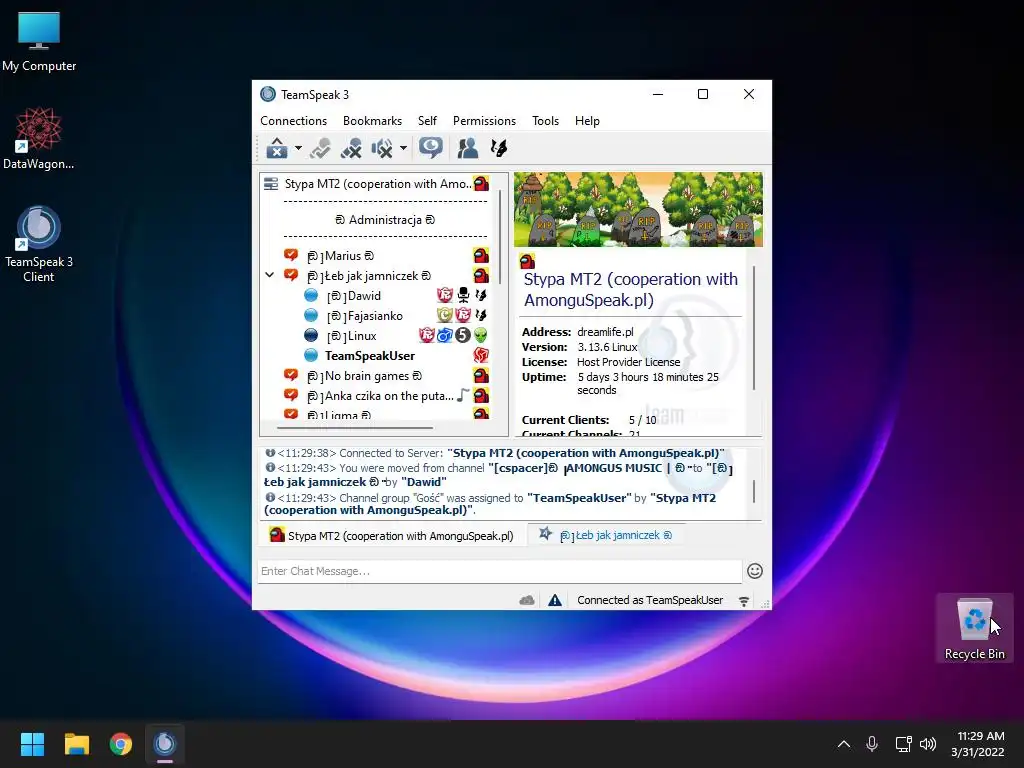Click the number 5 badge next to Linux

coord(463,336)
